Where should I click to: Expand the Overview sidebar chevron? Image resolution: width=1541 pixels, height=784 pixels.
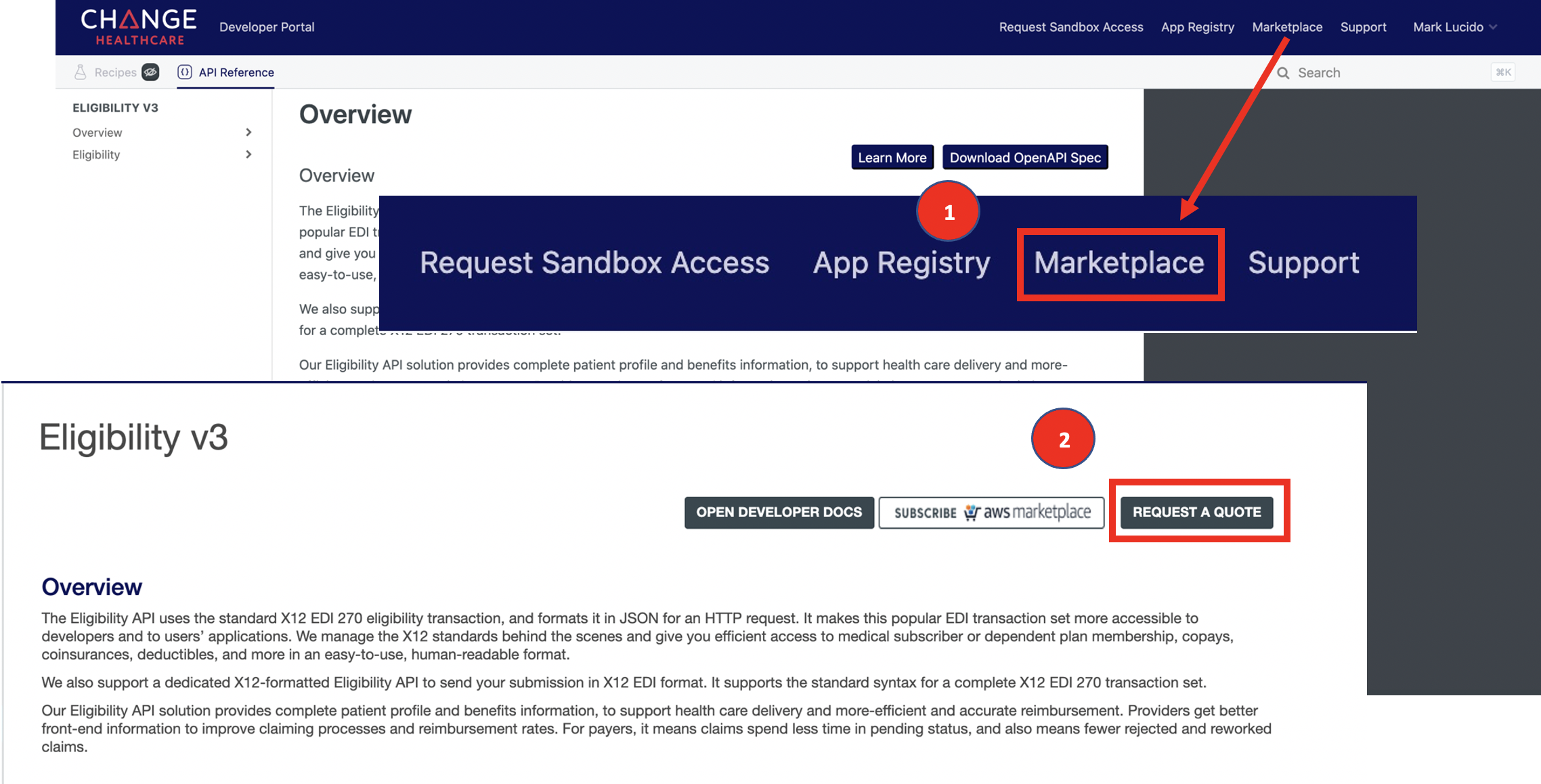point(248,133)
